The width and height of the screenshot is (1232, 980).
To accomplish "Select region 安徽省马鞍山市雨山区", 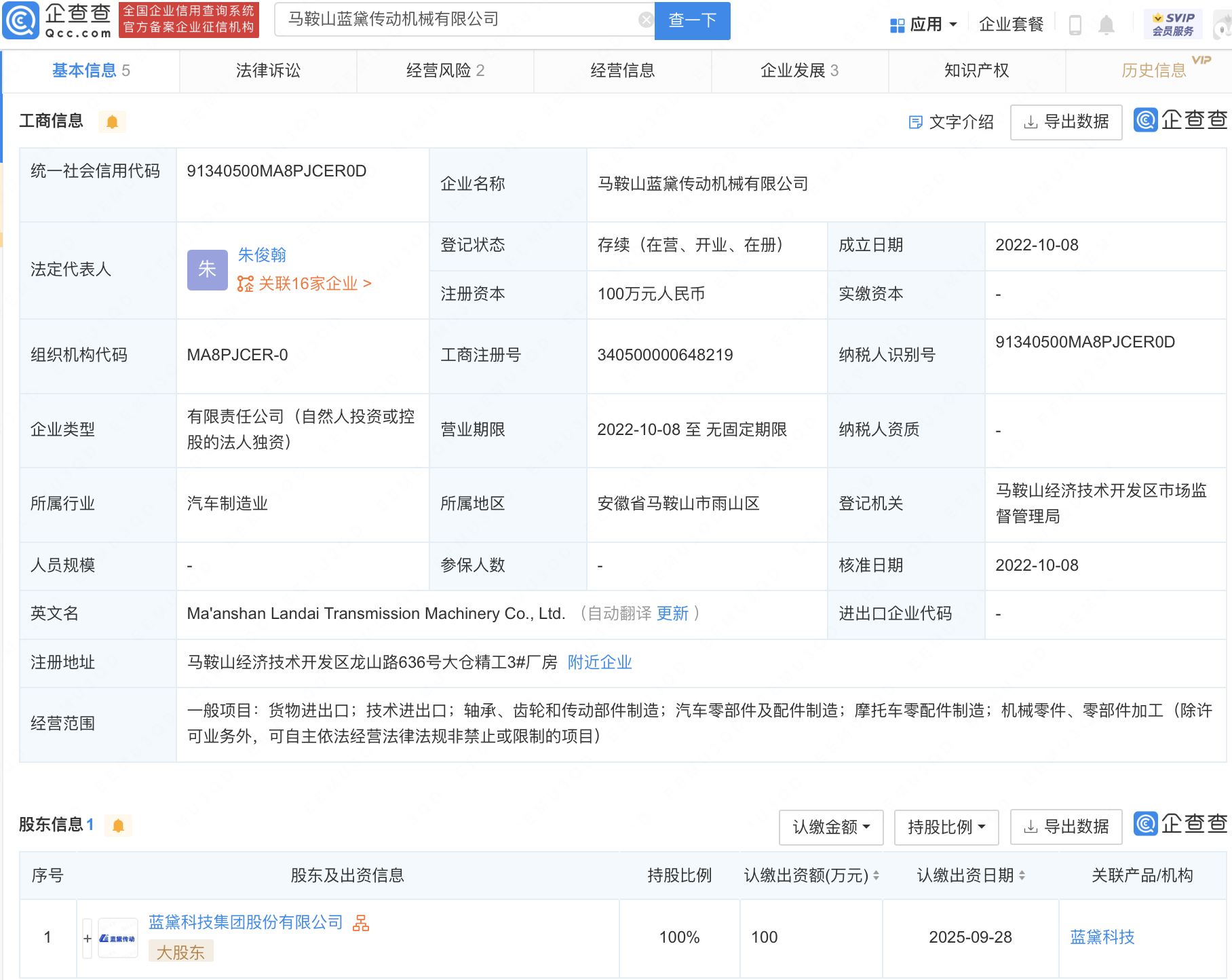I will (x=678, y=504).
